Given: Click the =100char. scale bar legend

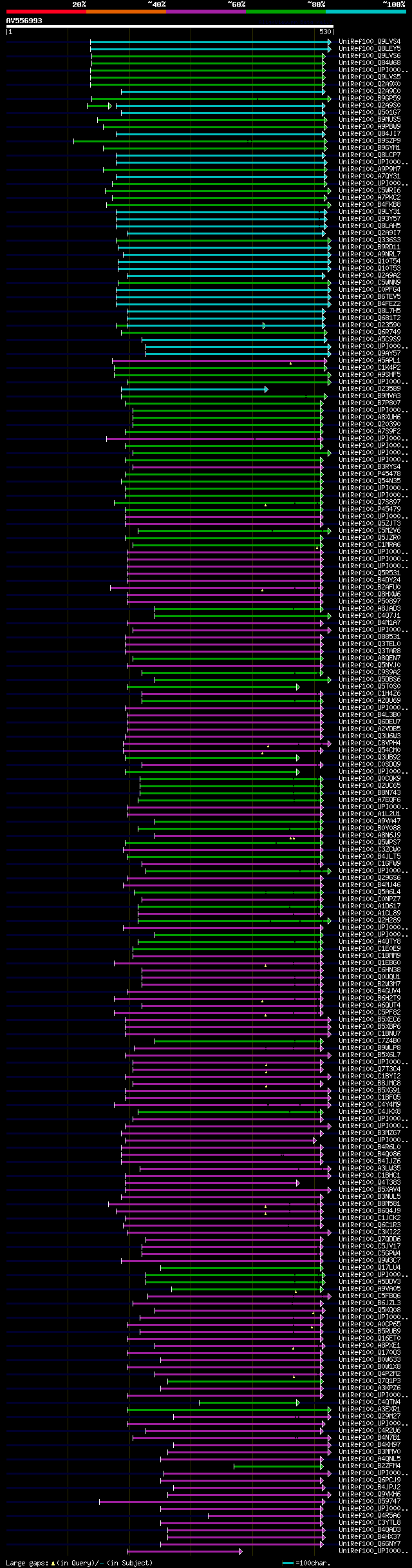Looking at the screenshot, I should pos(306,1563).
